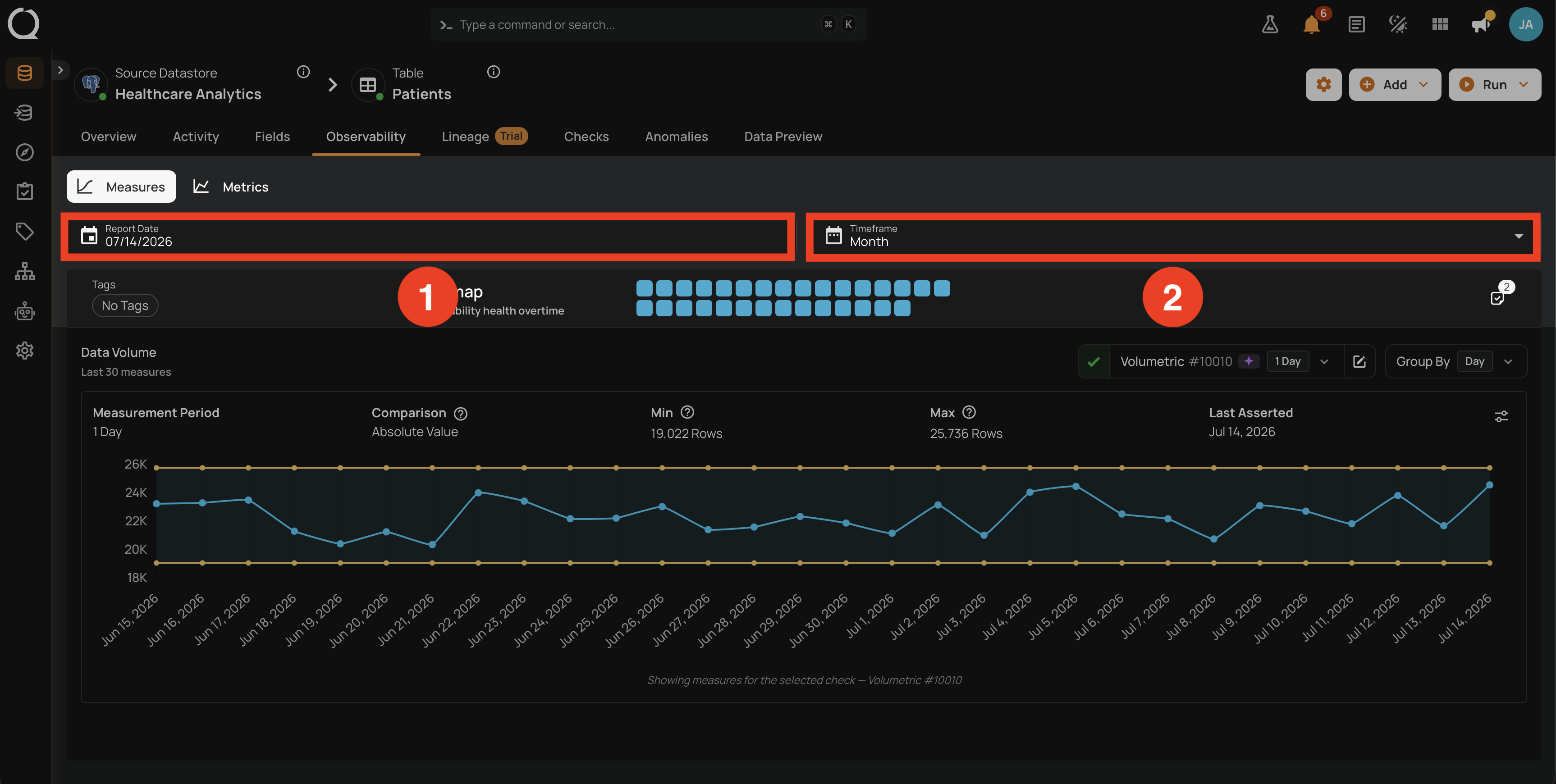Viewport: 1556px width, 784px height.
Task: Click the 25,736 Rows max value
Action: point(966,433)
